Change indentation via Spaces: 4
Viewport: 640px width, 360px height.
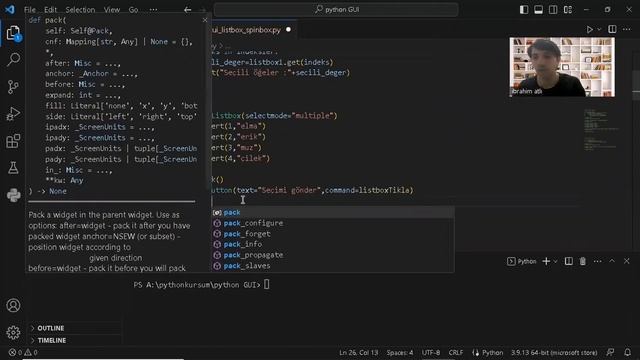pos(400,353)
